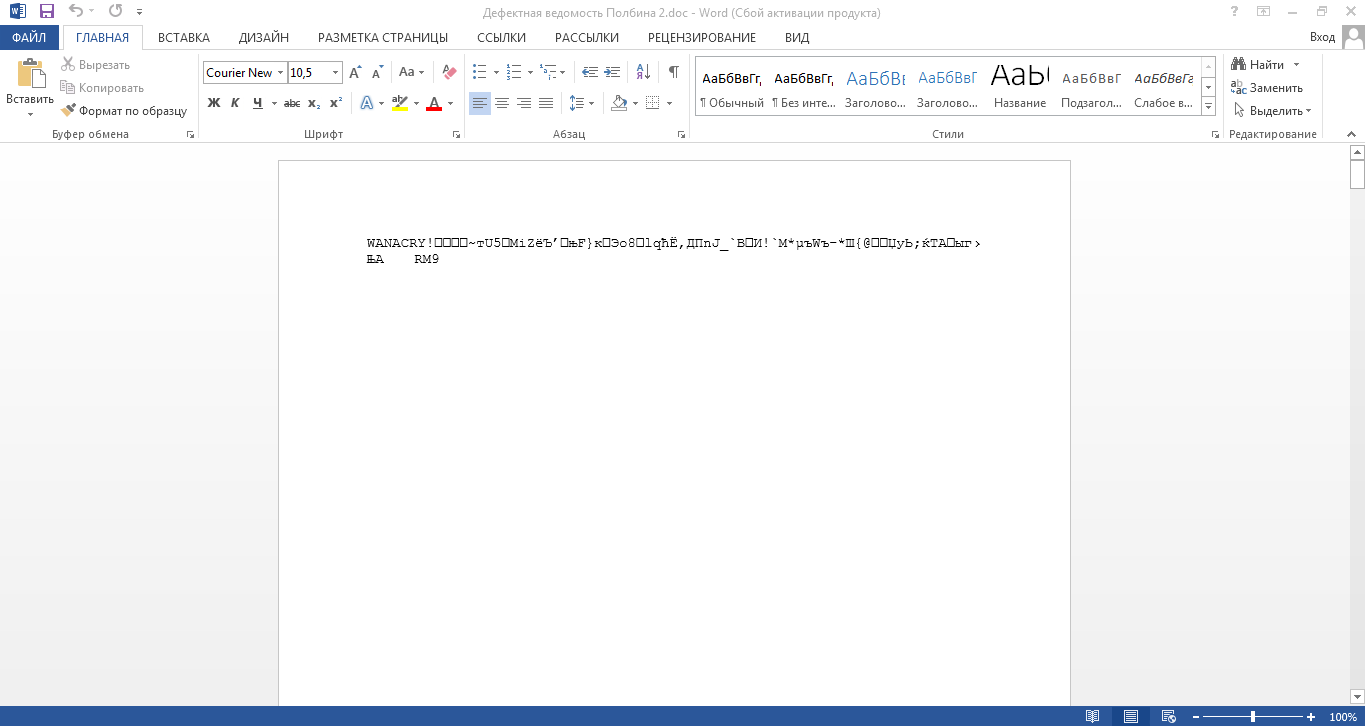Screen dimensions: 1365x726
Task: Decrease the font size
Action: [x=378, y=73]
